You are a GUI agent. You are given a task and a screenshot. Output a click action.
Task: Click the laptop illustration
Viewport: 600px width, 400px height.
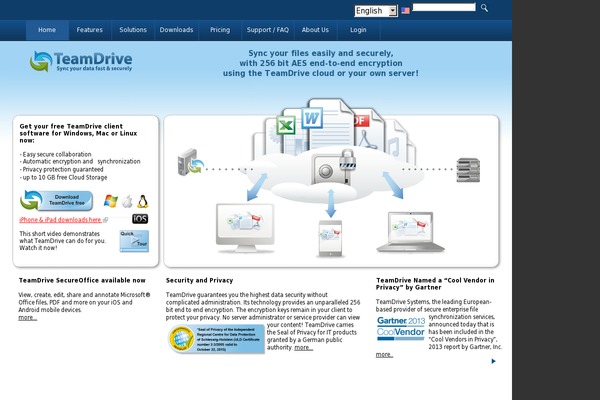point(410,232)
